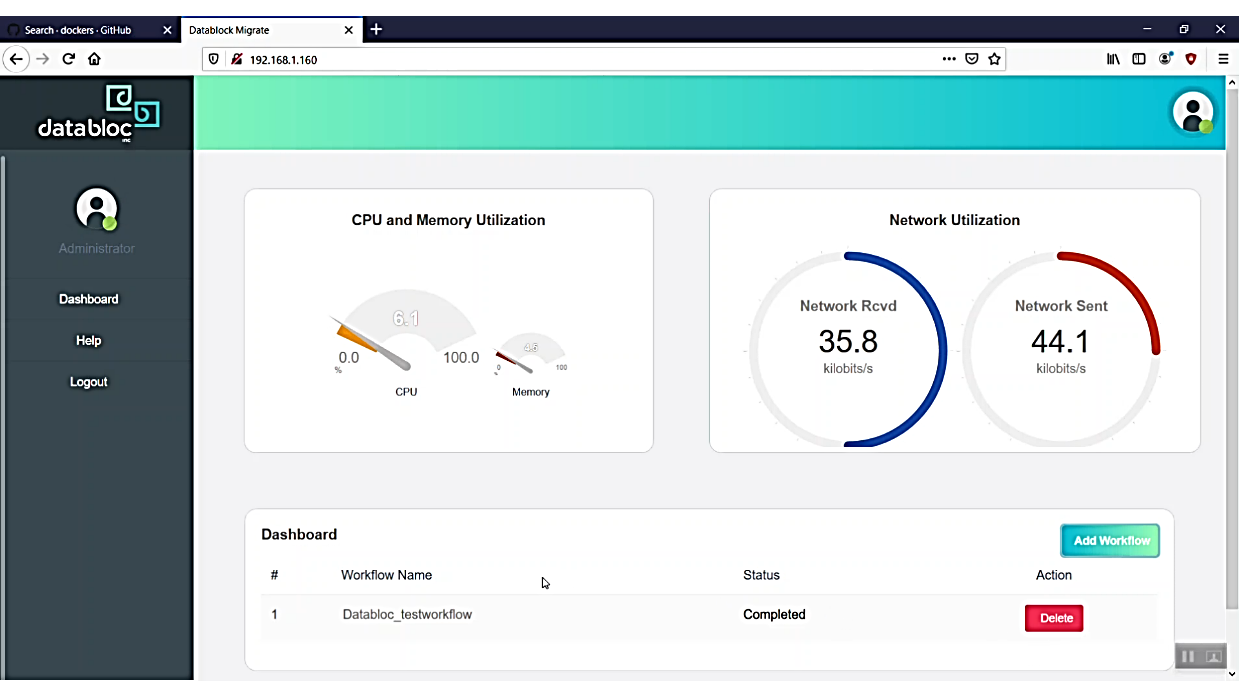Delete the Databloc_testworkflow row

point(1054,618)
